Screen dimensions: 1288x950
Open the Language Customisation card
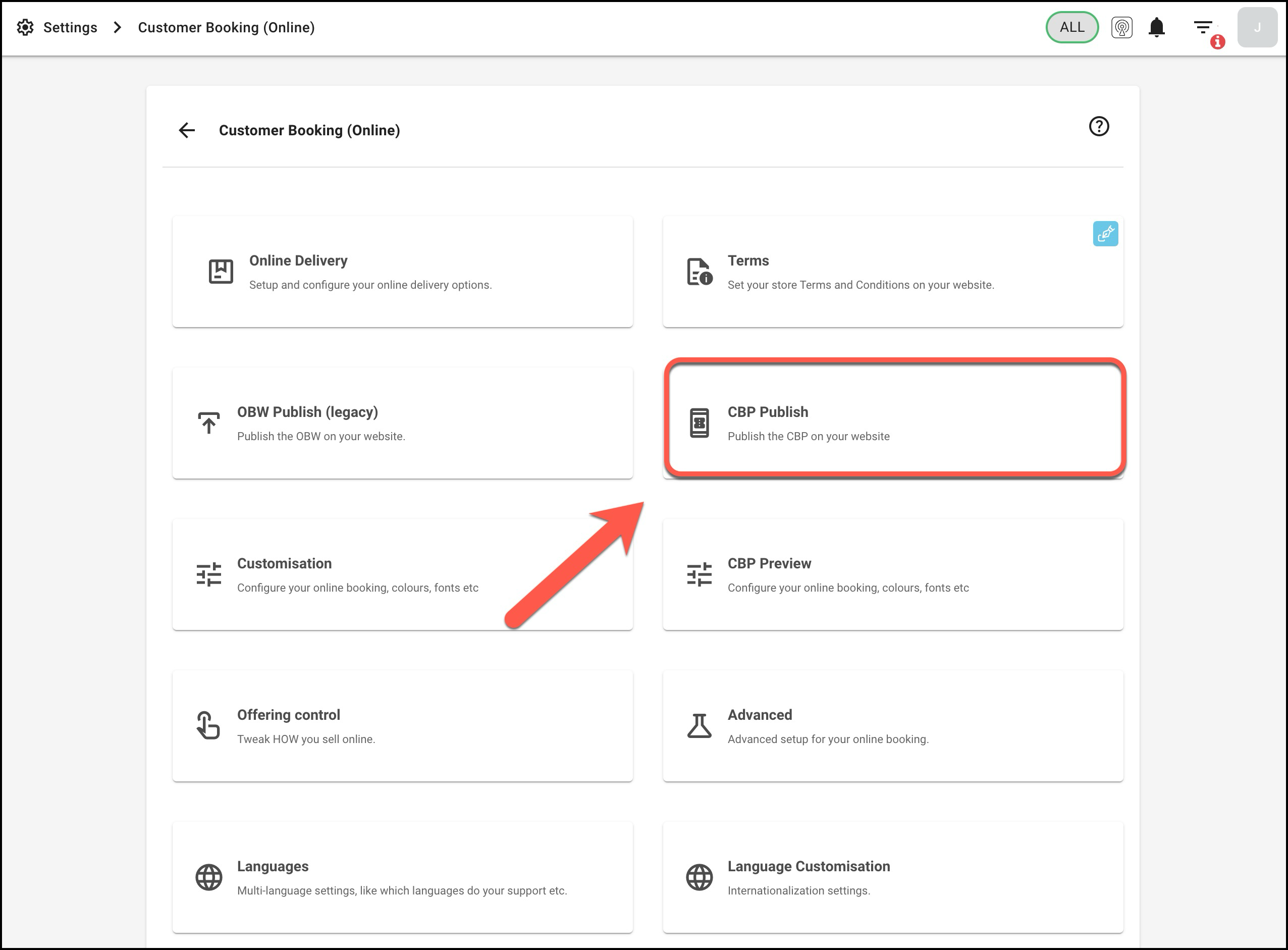(892, 877)
